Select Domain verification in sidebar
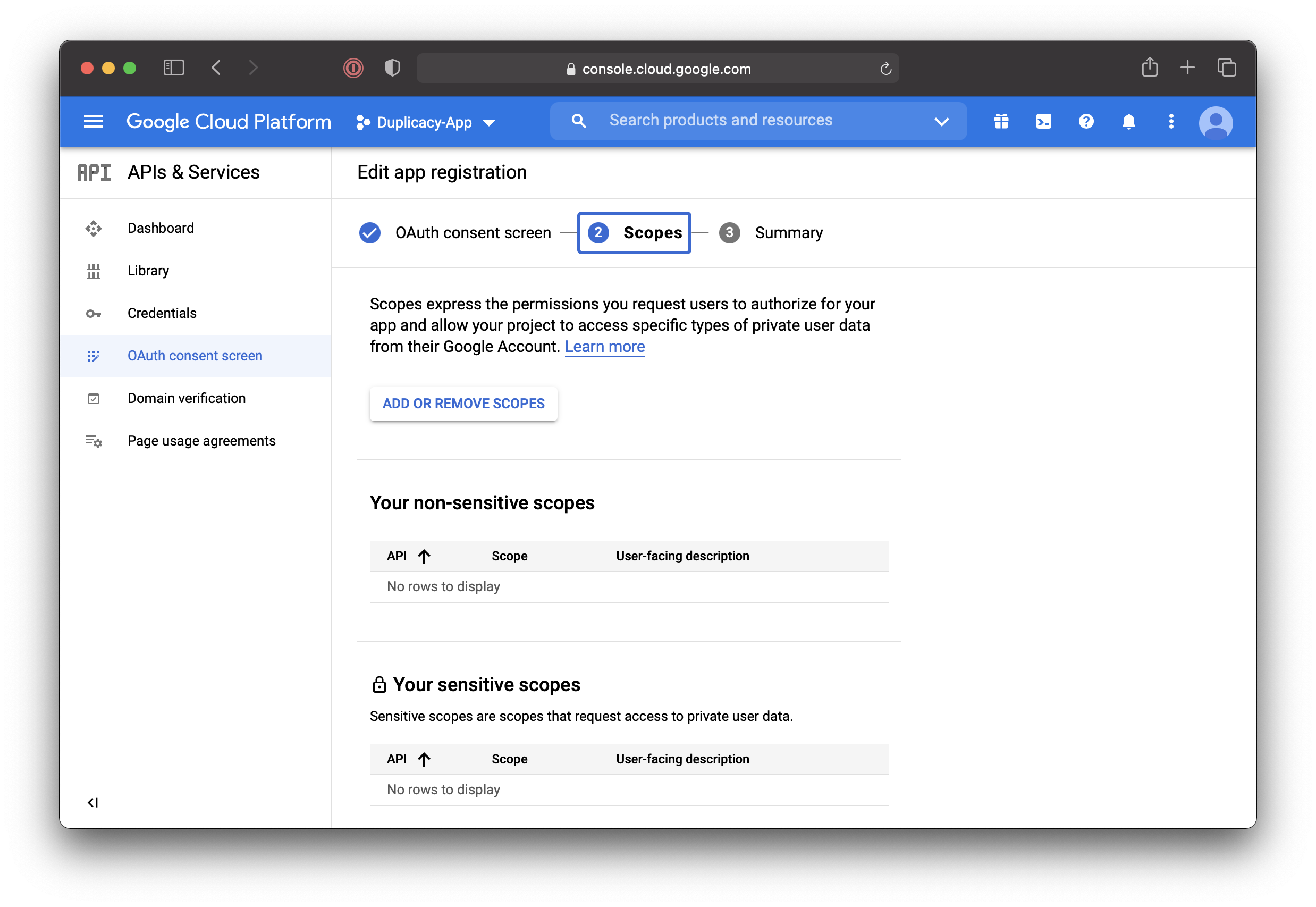This screenshot has height=907, width=1316. (x=187, y=398)
